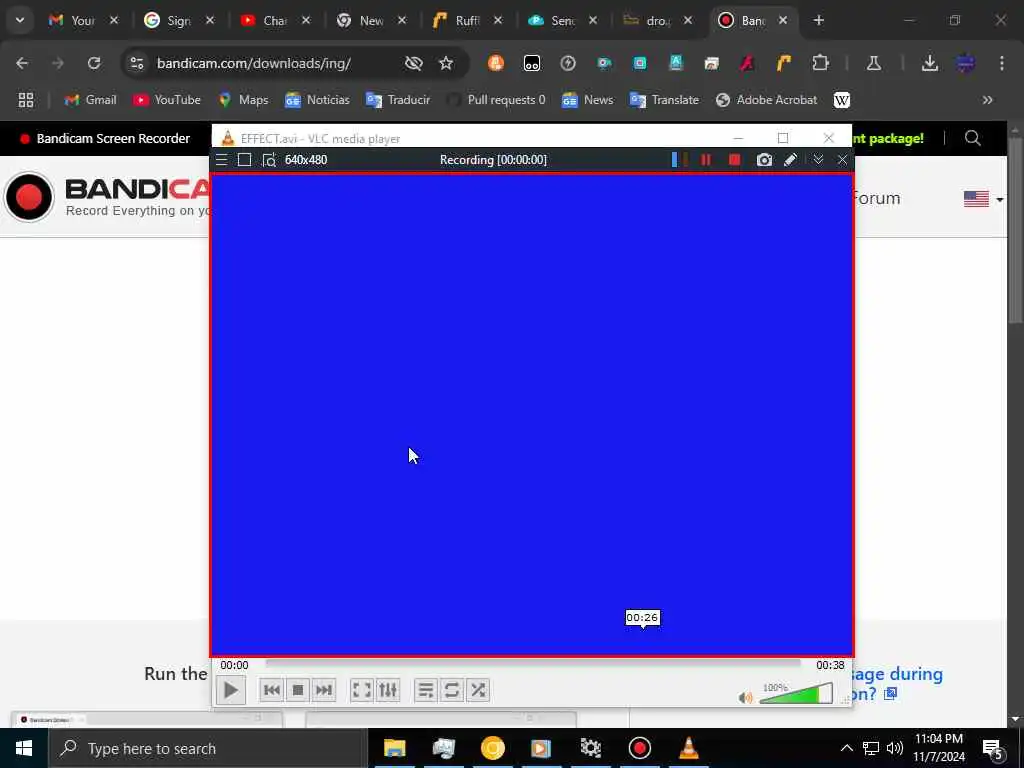Screen dimensions: 1024x768
Task: Skip to next media in VLC
Action: point(324,690)
